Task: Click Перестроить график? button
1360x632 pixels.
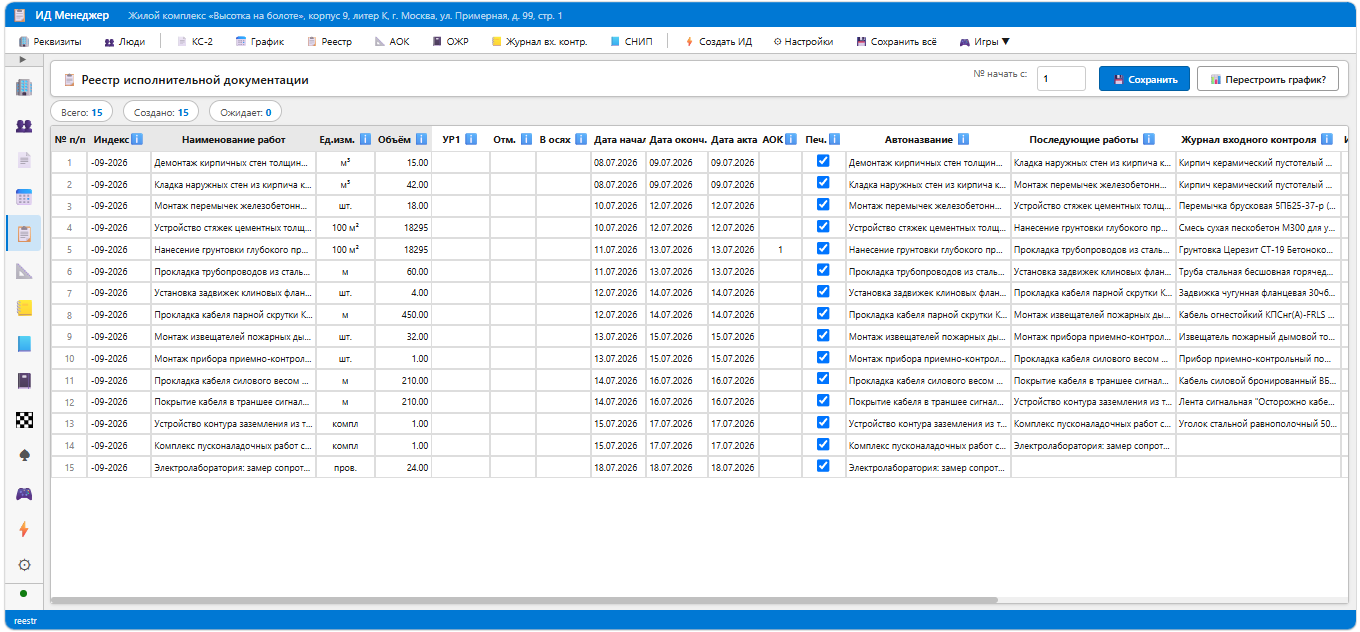Action: pos(1267,79)
